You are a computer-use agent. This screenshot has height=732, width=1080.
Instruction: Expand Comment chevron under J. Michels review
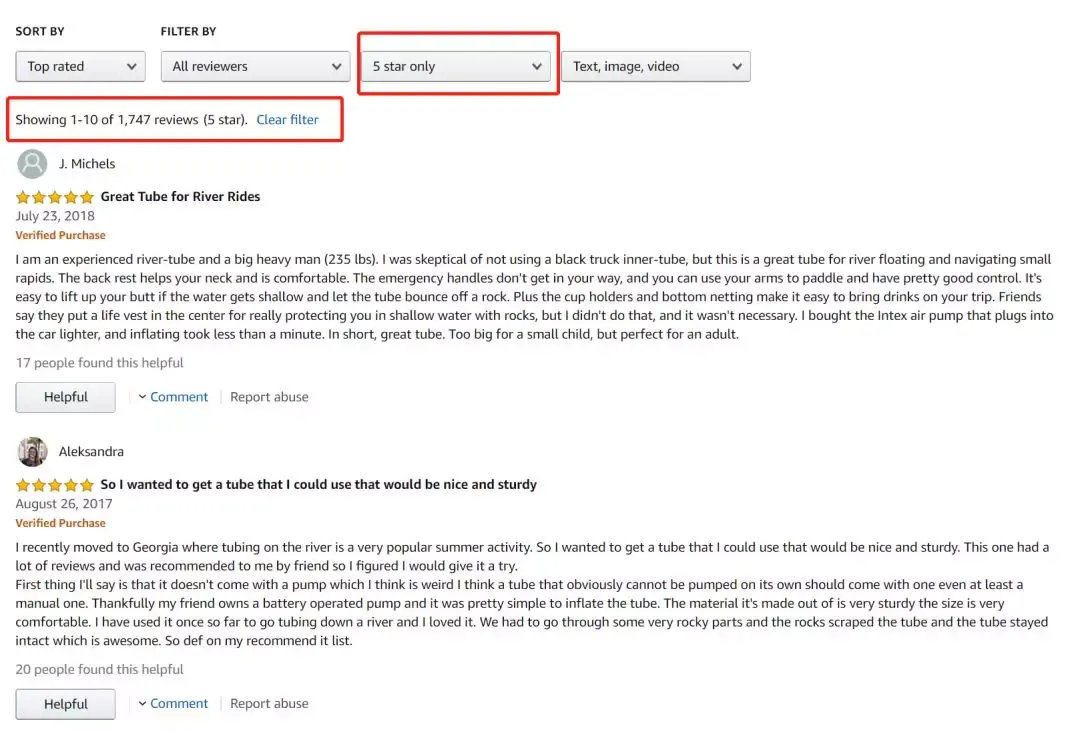pos(142,397)
